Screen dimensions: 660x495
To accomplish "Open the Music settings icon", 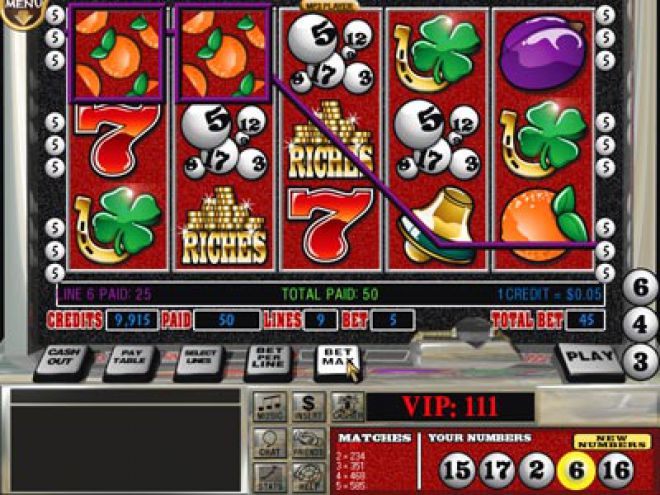I will [269, 407].
